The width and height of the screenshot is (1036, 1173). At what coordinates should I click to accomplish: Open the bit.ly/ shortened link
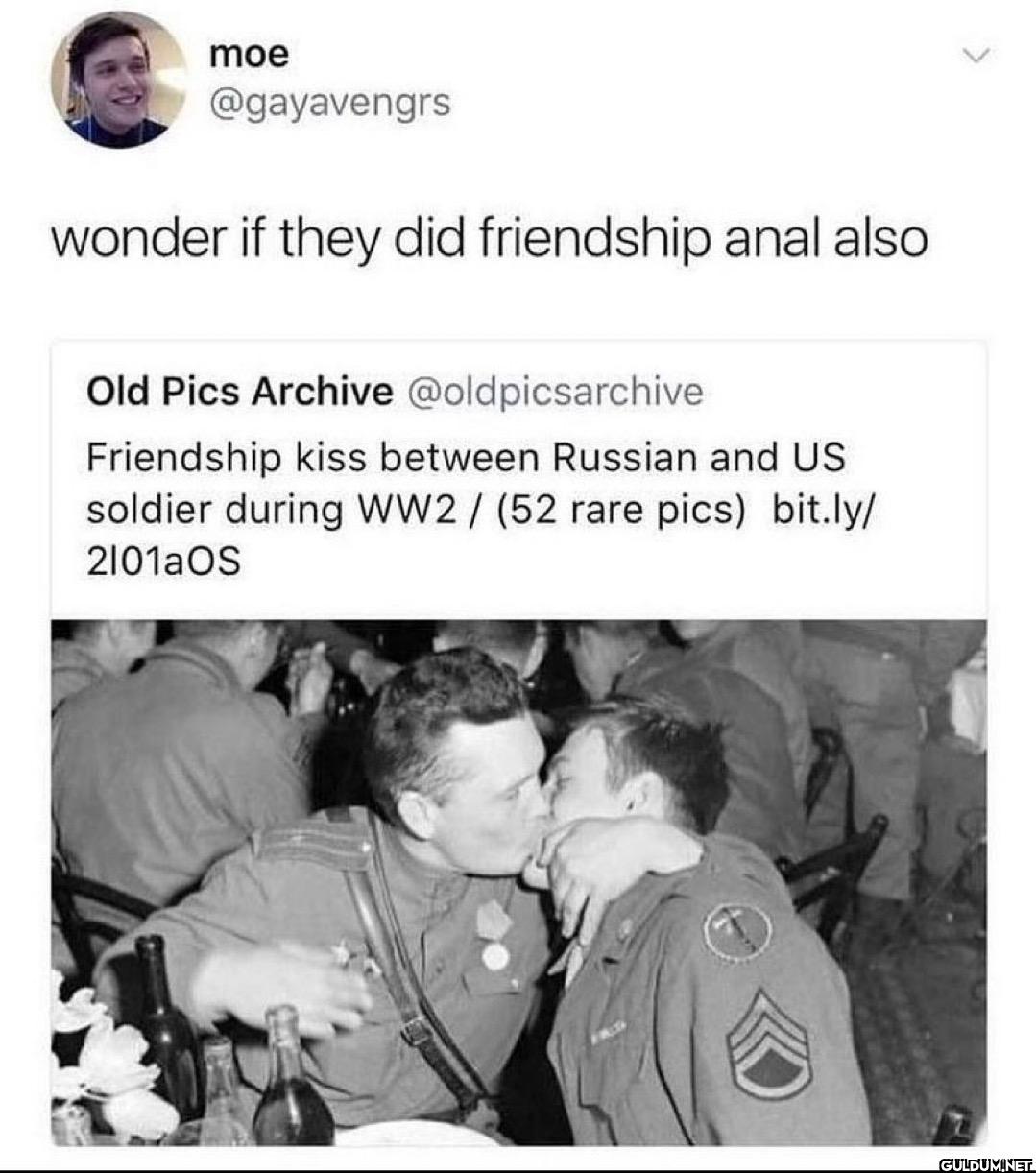822,510
